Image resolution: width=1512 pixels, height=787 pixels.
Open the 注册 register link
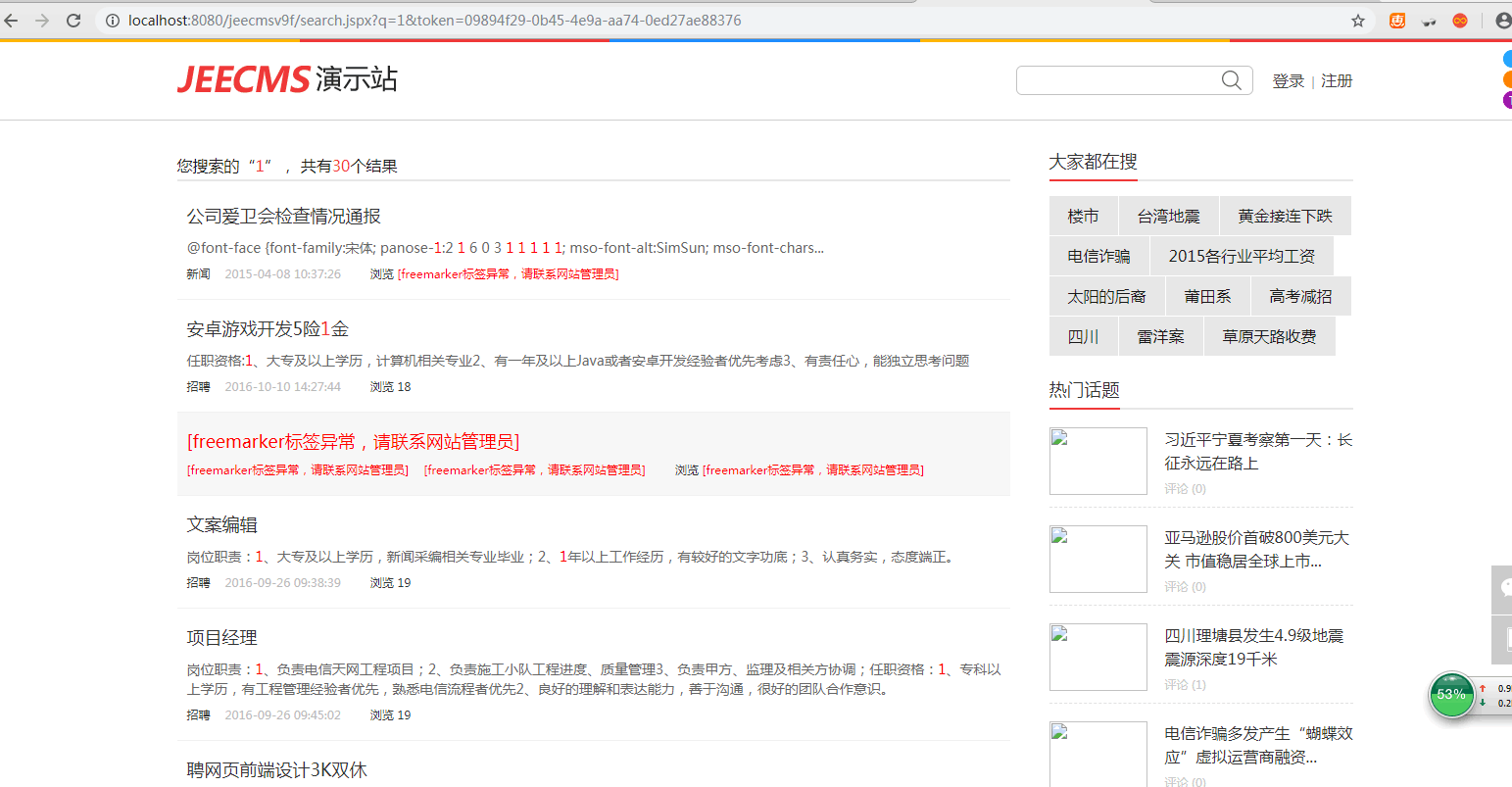1337,81
